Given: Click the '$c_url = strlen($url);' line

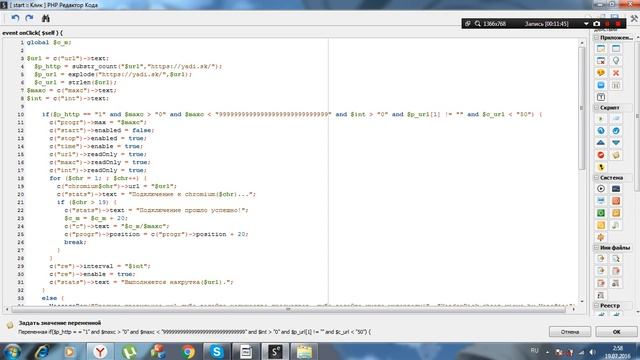Looking at the screenshot, I should tap(76, 82).
